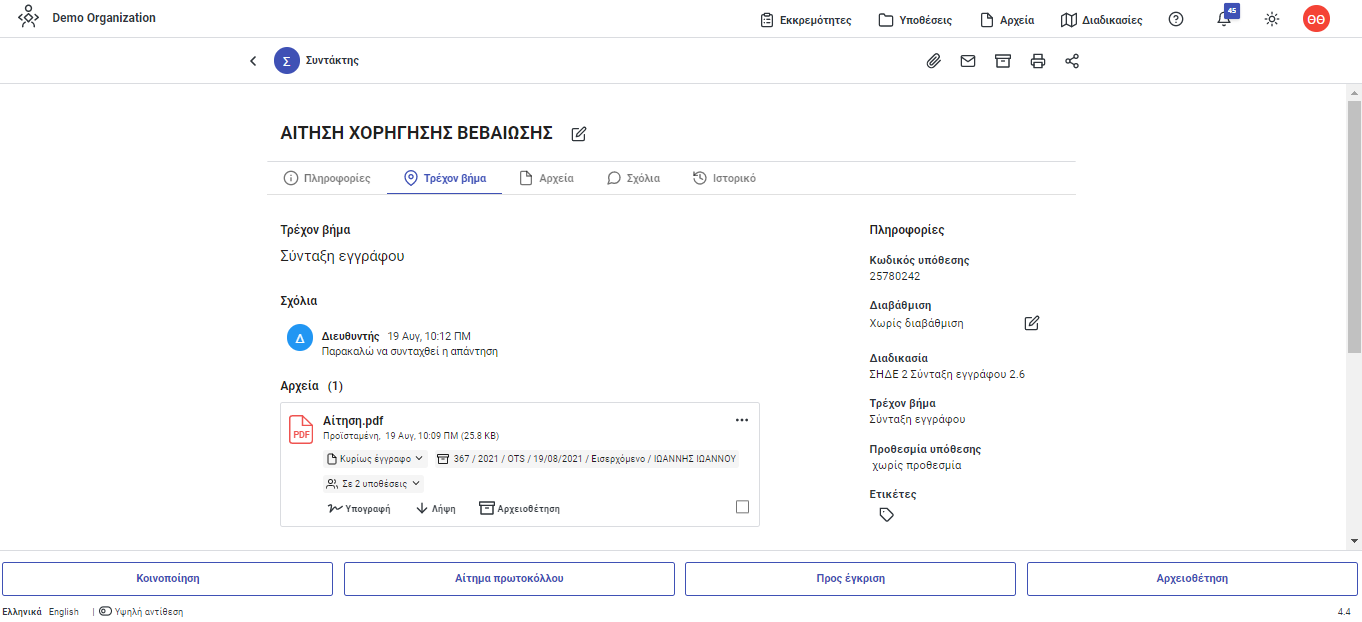Screen dimensions: 1362x622
Task: Switch language to English
Action: 64,612
